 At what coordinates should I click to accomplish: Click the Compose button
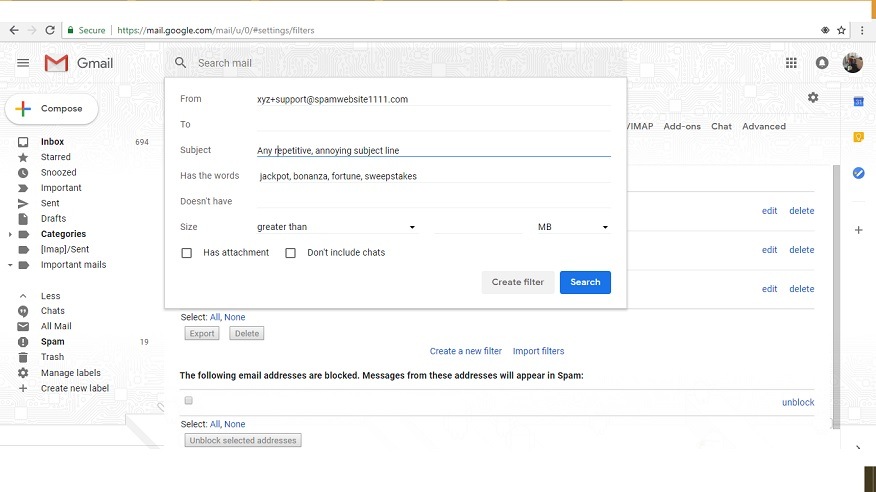(x=52, y=109)
